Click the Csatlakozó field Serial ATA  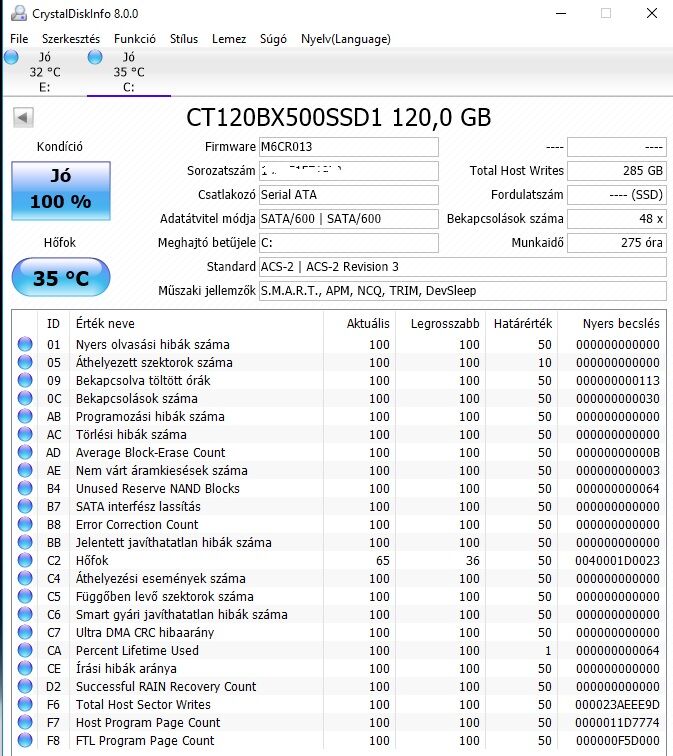[349, 195]
